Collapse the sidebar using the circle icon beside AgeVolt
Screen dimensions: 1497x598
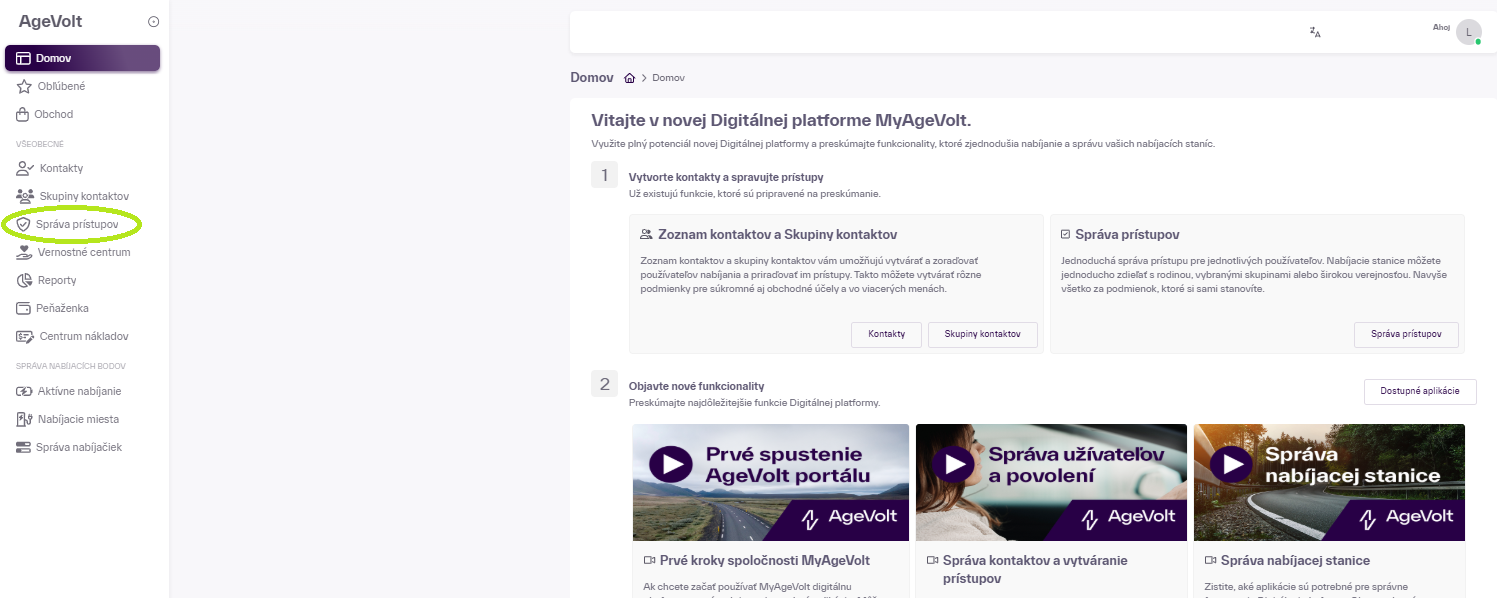tap(153, 22)
